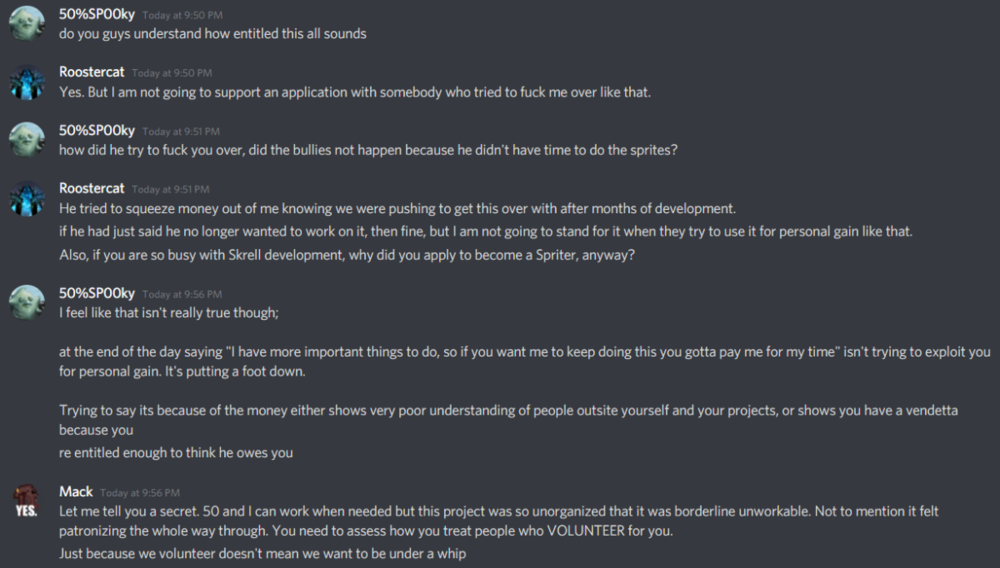Click the message "I feel like that isn't really true"
Image resolution: width=1000 pixels, height=568 pixels.
point(168,312)
